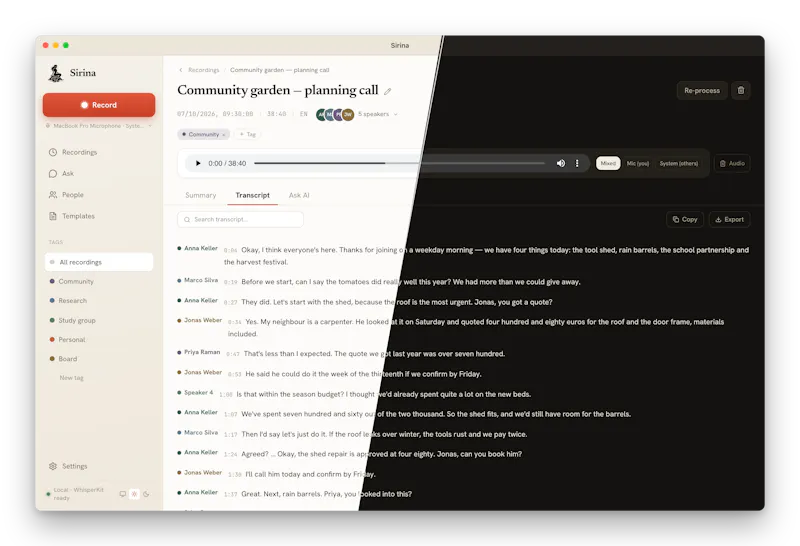Switch to system theme monitor icon

(x=122, y=494)
